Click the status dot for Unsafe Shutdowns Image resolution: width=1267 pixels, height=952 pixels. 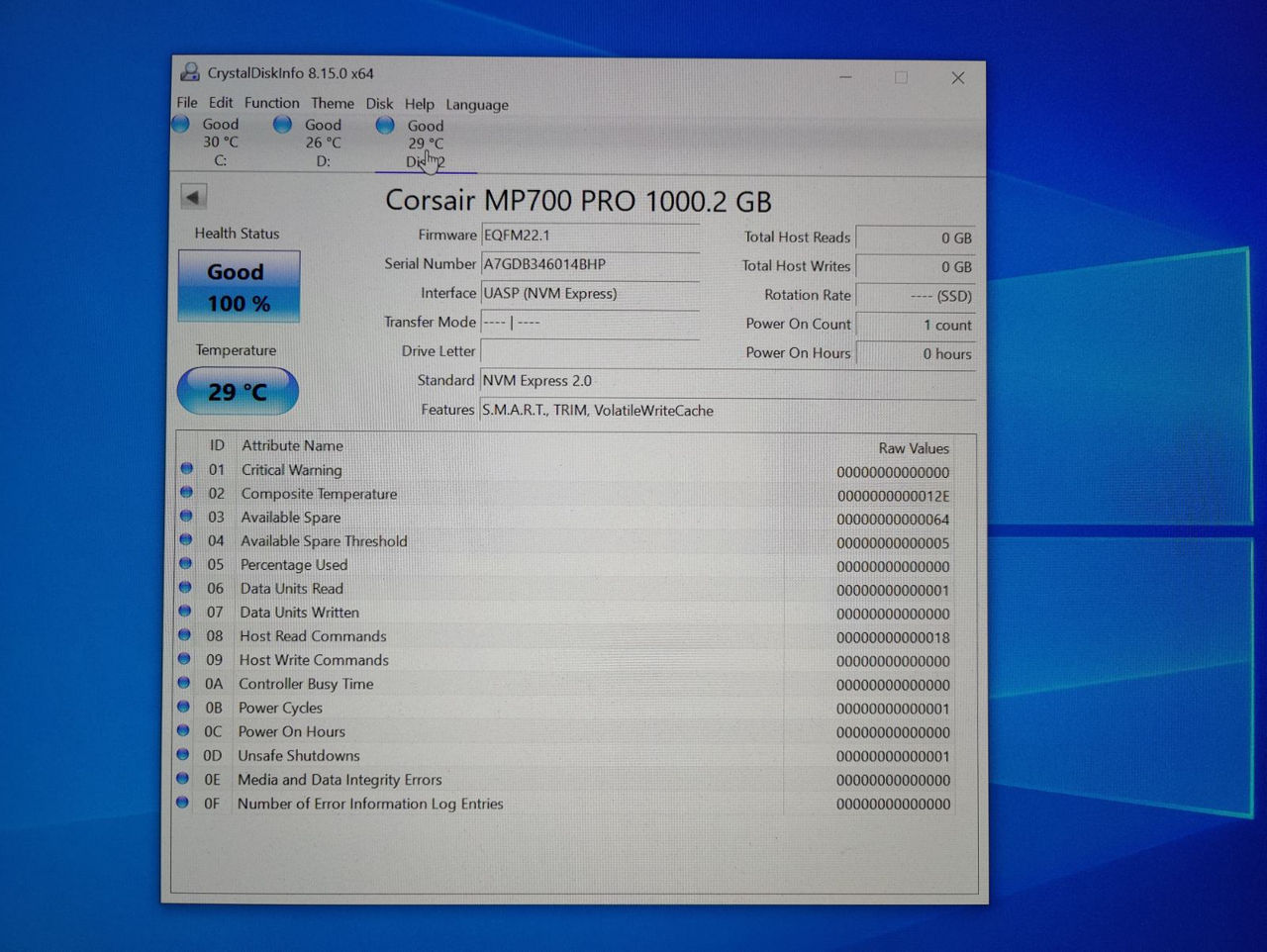point(183,754)
